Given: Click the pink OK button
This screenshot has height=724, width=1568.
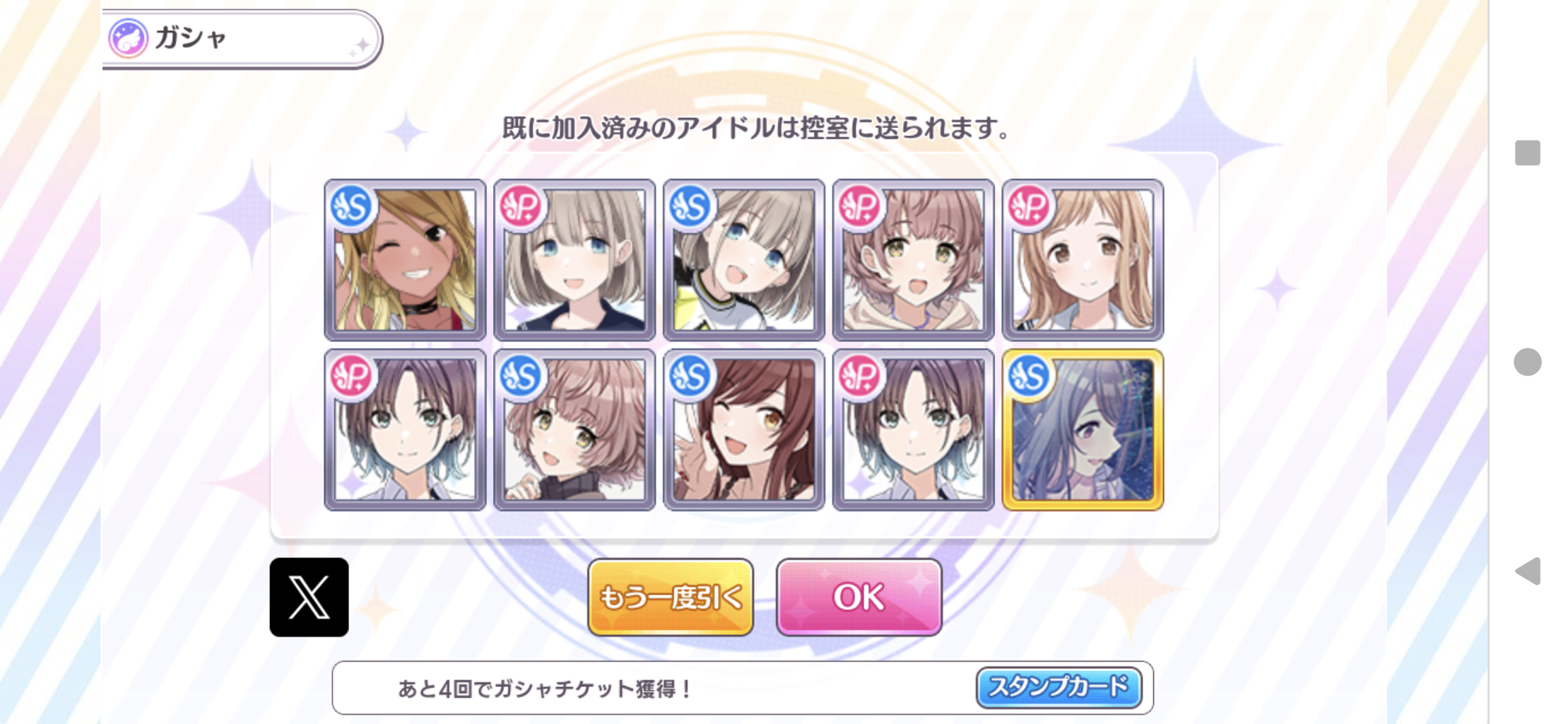Looking at the screenshot, I should (859, 597).
